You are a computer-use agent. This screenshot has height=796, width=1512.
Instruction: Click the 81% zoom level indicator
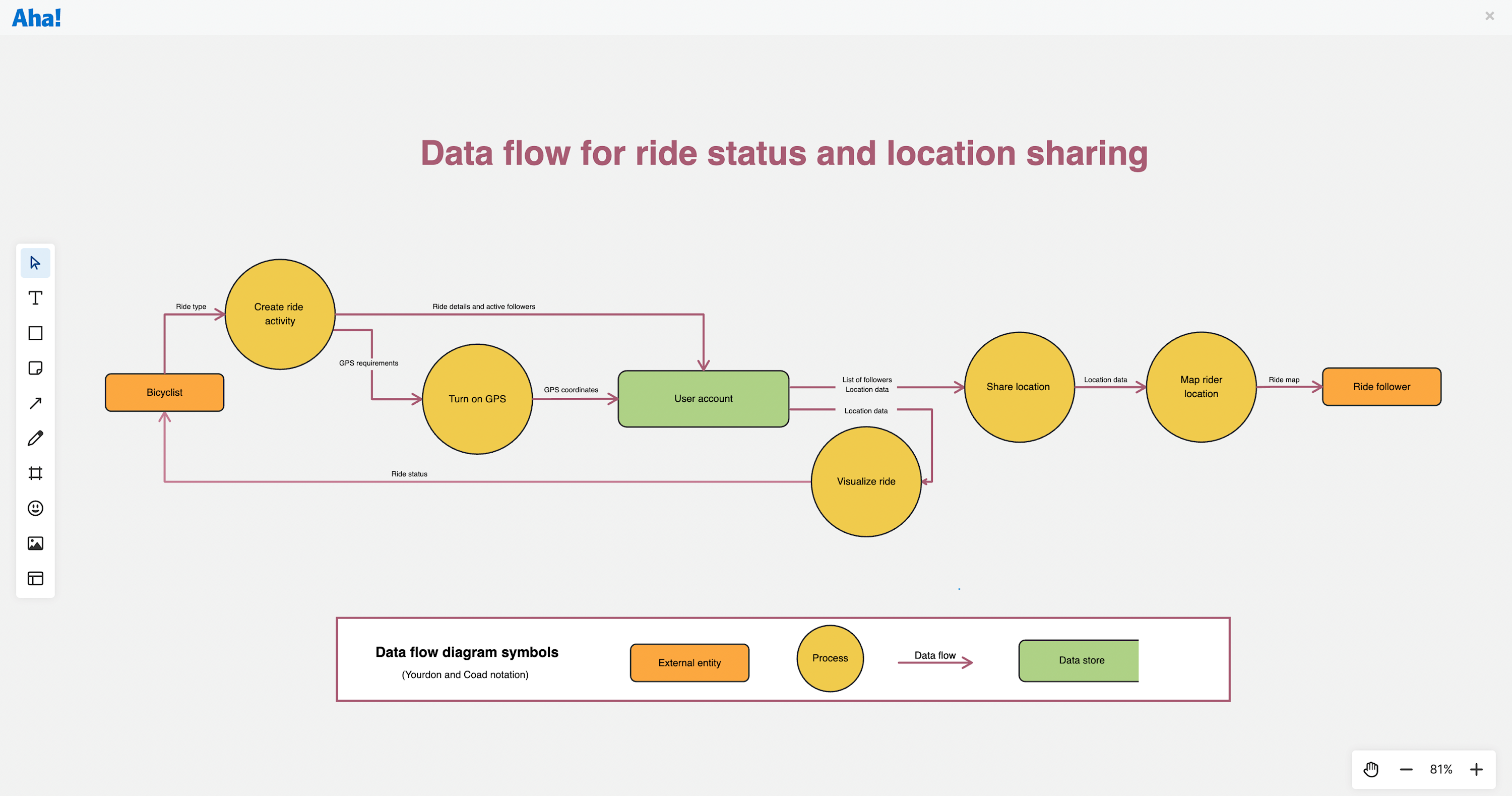[x=1441, y=769]
